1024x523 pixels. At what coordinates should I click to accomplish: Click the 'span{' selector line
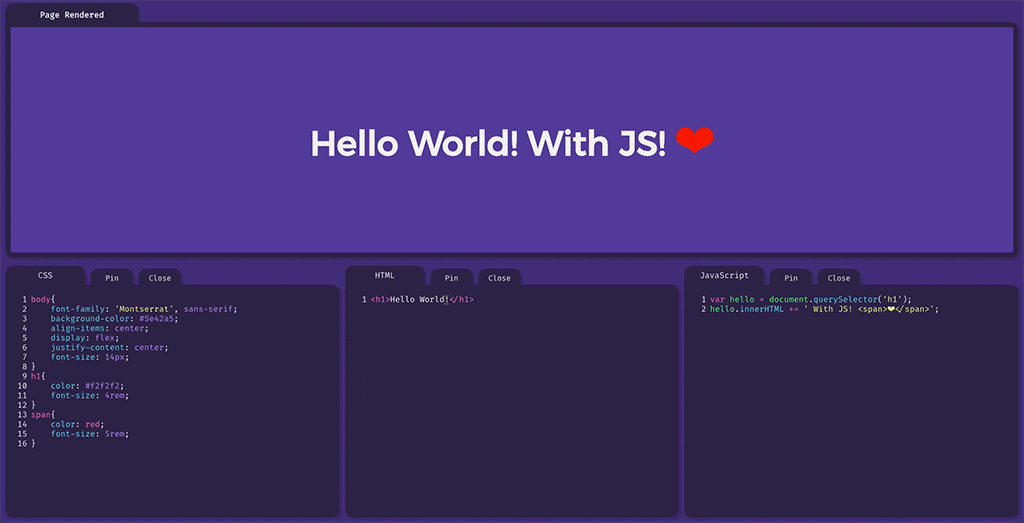pos(43,415)
